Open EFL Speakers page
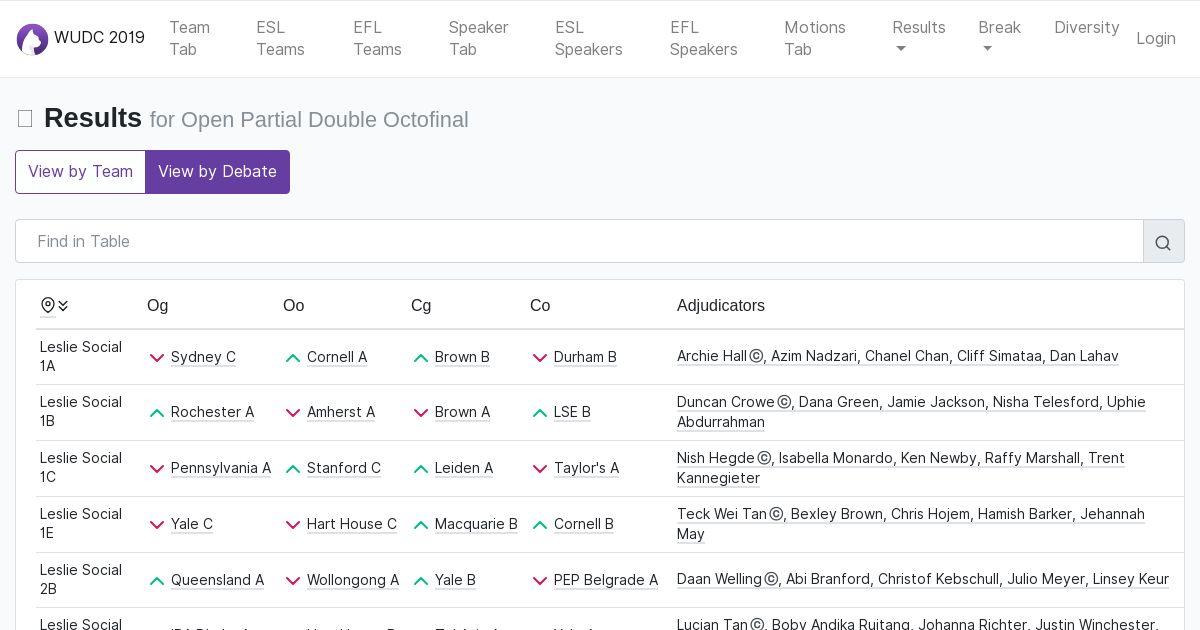 [x=703, y=38]
